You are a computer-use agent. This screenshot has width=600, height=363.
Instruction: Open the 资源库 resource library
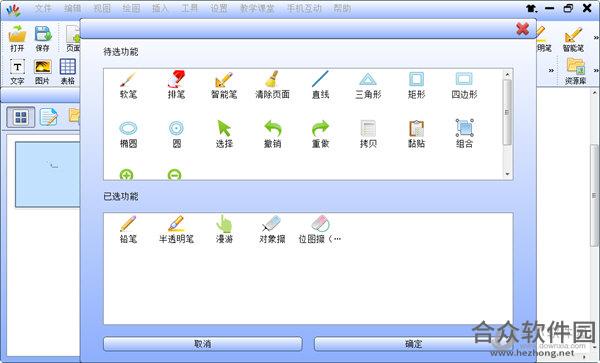[x=575, y=72]
